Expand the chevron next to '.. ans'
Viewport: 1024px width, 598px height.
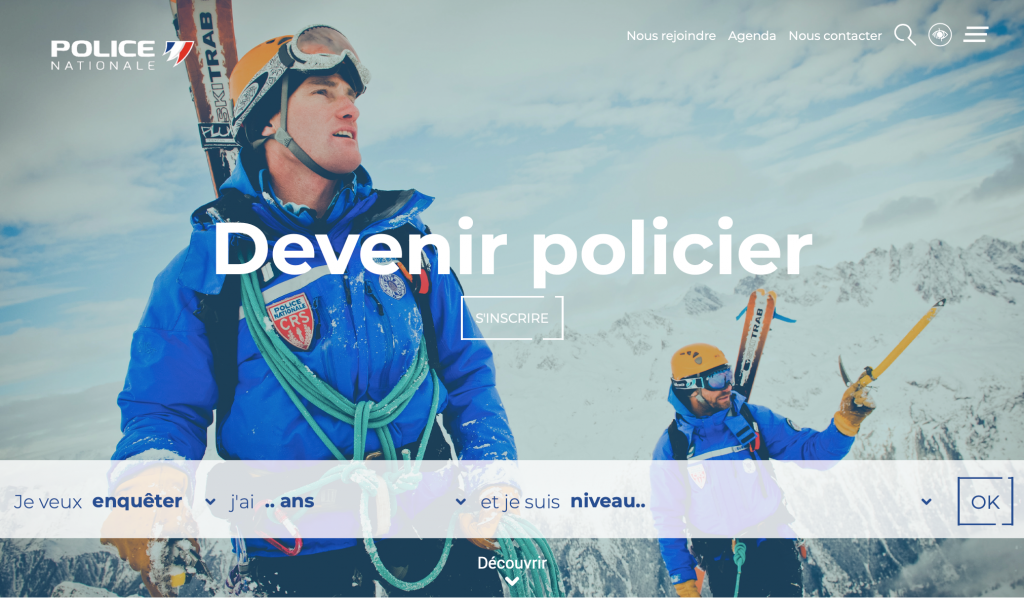tap(460, 502)
